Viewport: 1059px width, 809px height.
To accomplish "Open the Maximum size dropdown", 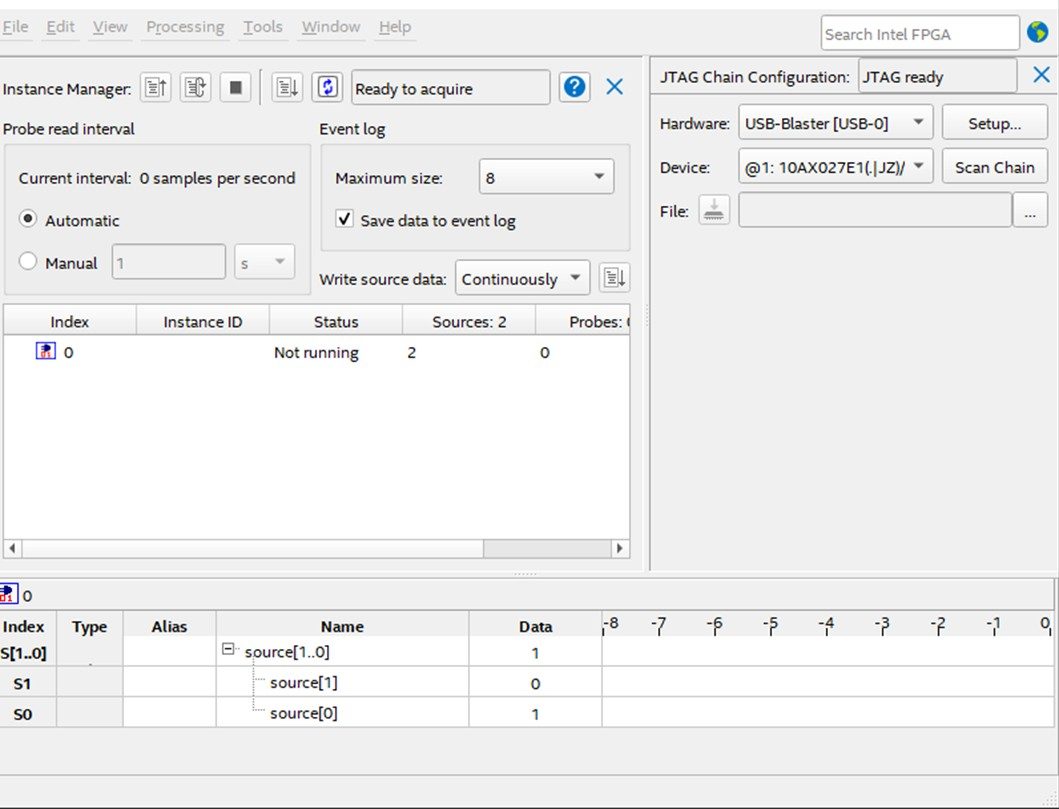I will click(x=546, y=178).
